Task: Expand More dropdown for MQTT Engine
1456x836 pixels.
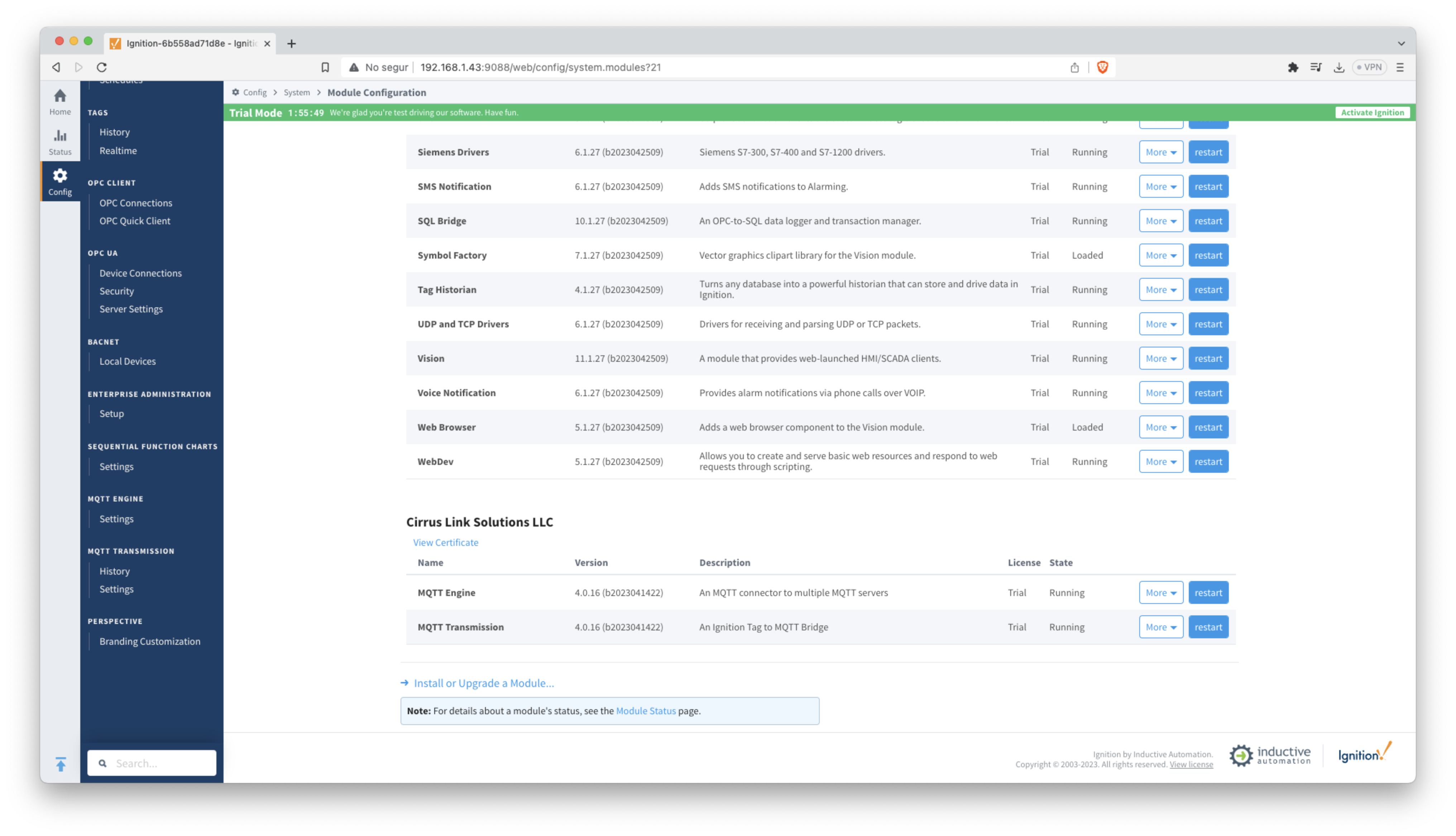Action: [1160, 592]
